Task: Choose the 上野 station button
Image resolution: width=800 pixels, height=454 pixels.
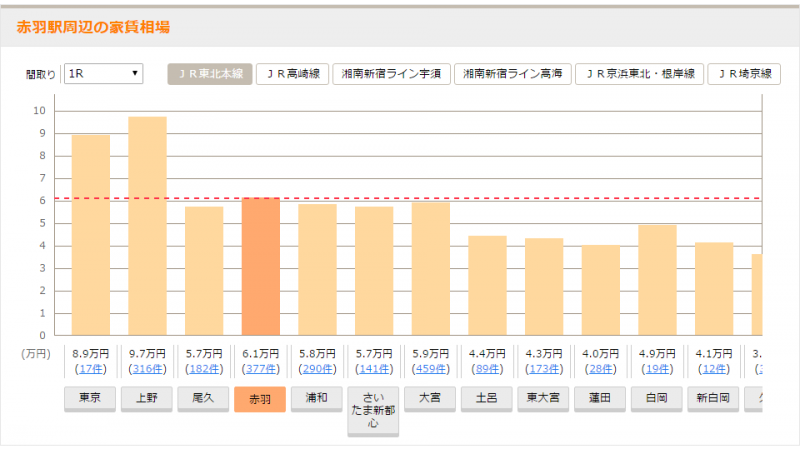Action: coord(146,398)
